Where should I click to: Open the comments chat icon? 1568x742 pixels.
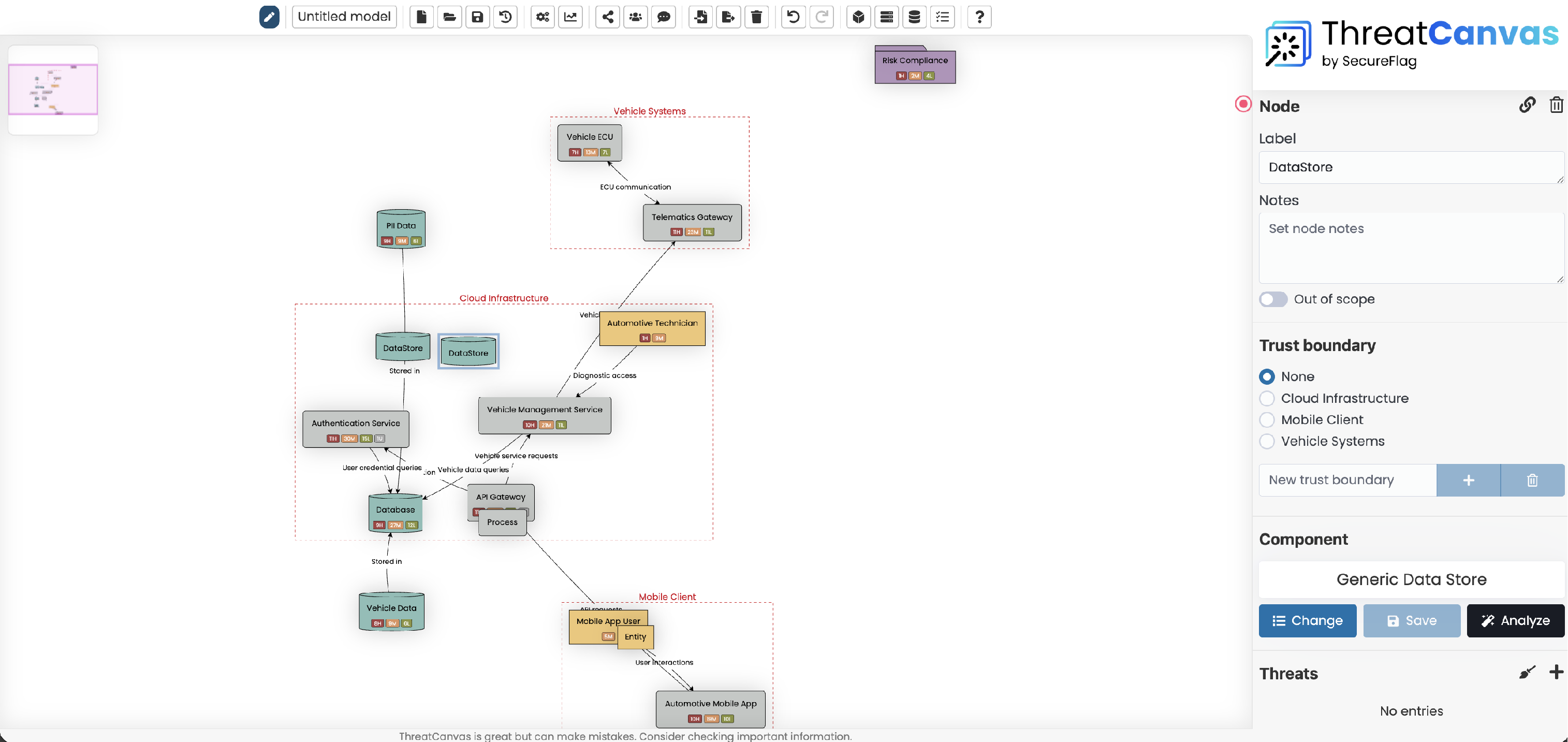(664, 17)
